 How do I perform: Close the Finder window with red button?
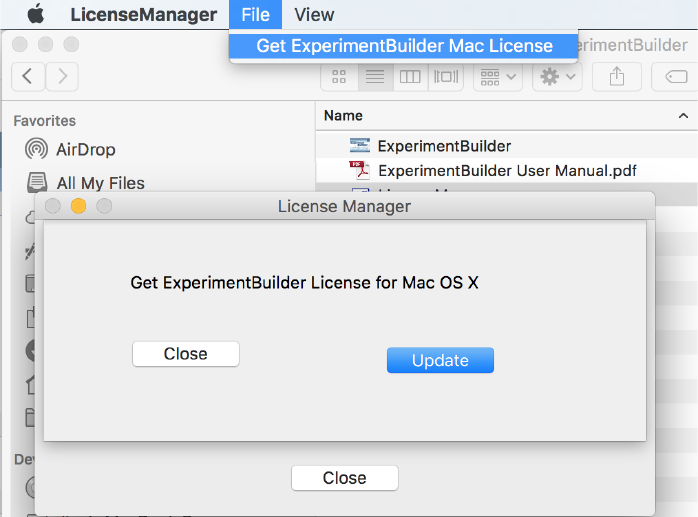tap(20, 44)
